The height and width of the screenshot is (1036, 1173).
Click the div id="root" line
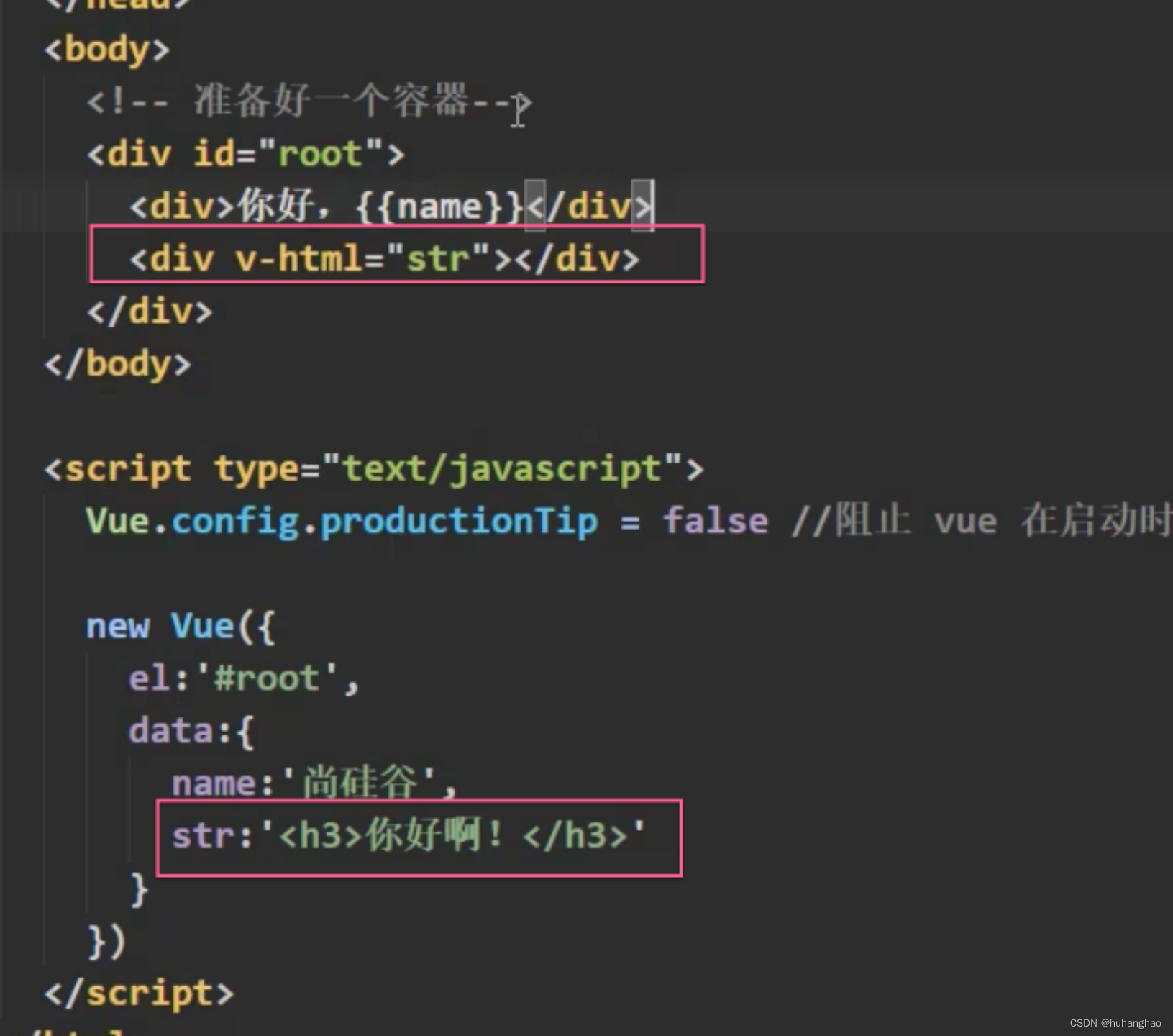pyautogui.click(x=245, y=154)
